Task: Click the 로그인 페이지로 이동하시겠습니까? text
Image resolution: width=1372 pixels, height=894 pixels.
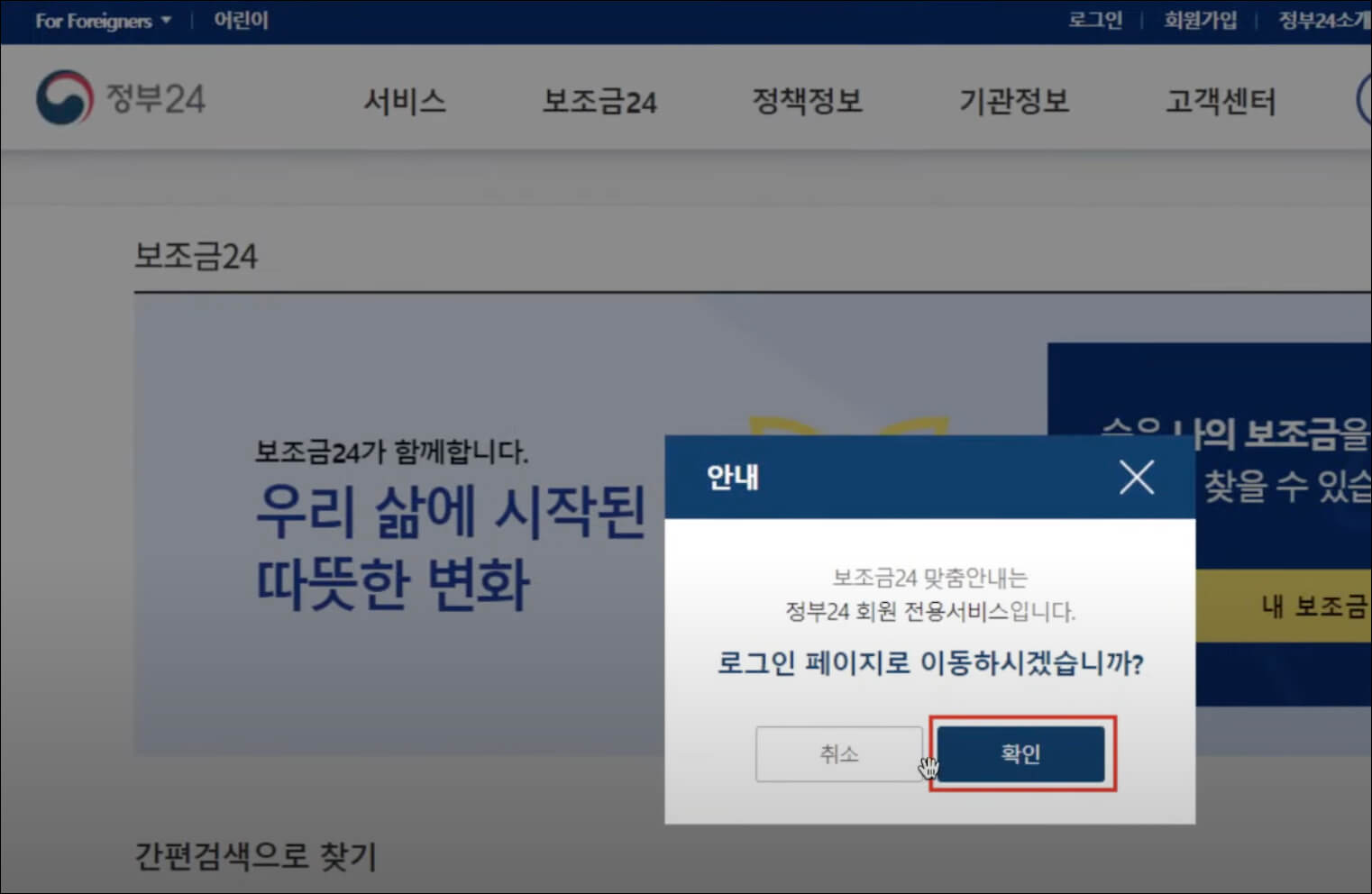Action: [930, 663]
